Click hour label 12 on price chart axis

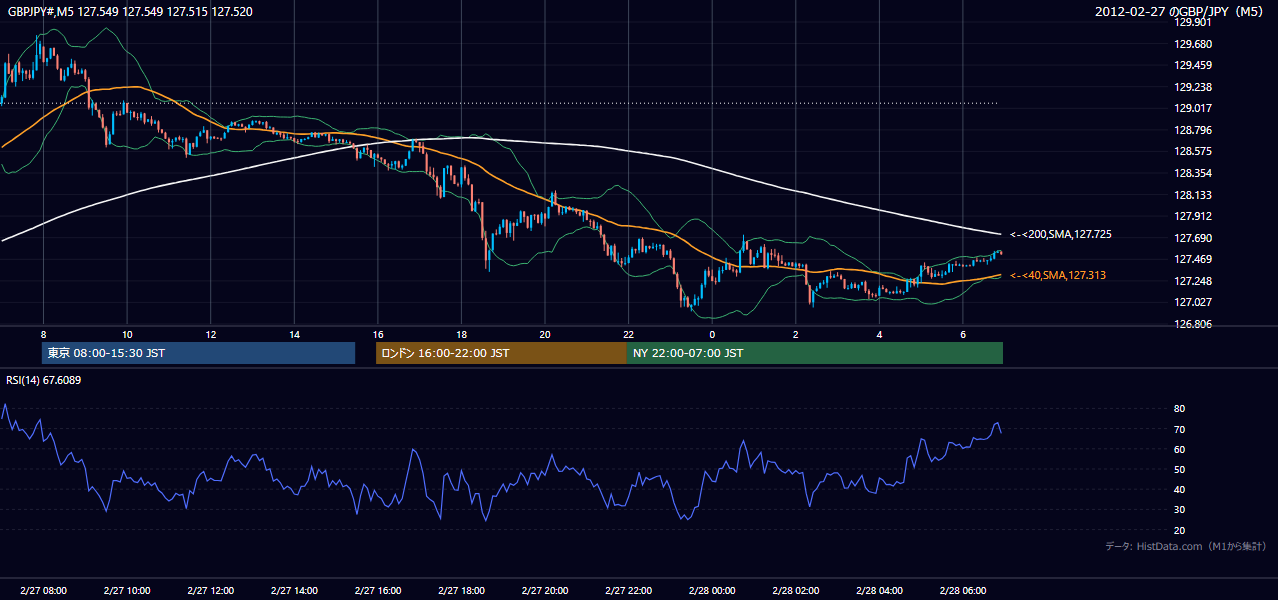(211, 334)
